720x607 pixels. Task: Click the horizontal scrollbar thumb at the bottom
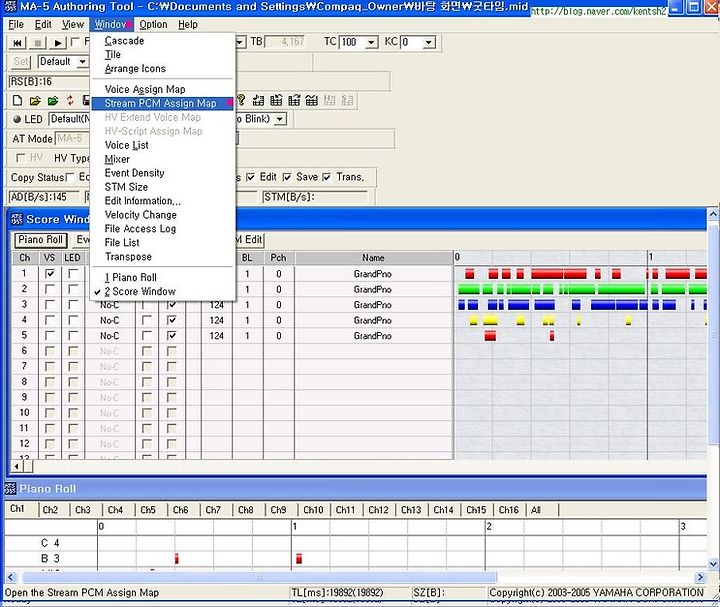pos(259,577)
